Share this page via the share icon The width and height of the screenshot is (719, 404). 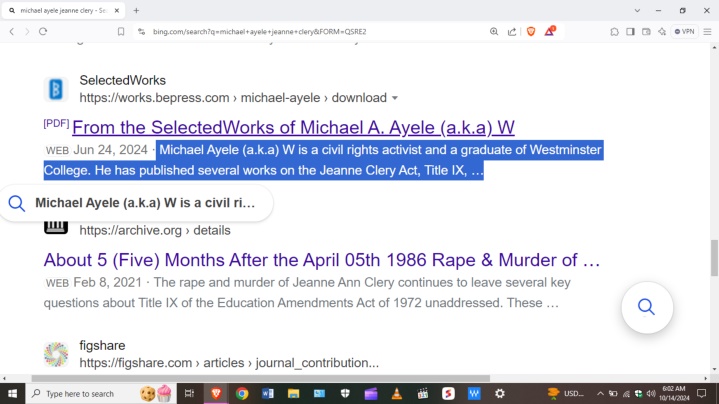(x=512, y=32)
